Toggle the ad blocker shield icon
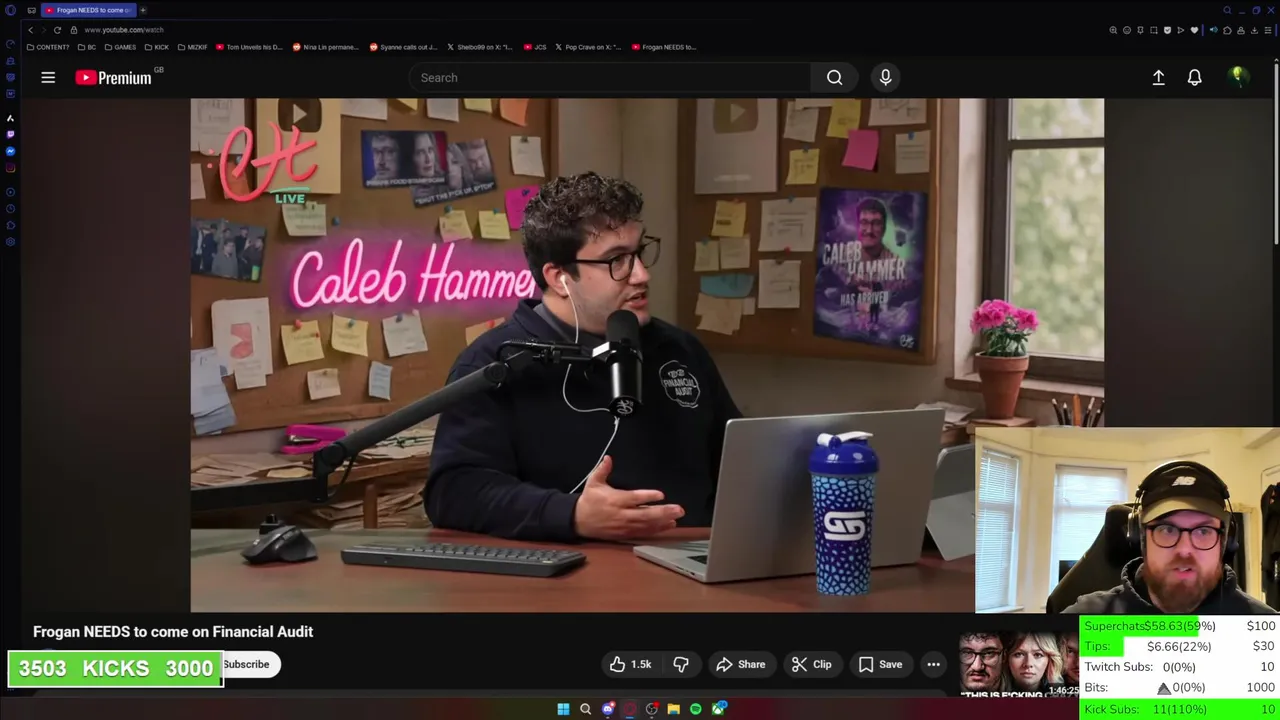The height and width of the screenshot is (720, 1280). (1167, 30)
